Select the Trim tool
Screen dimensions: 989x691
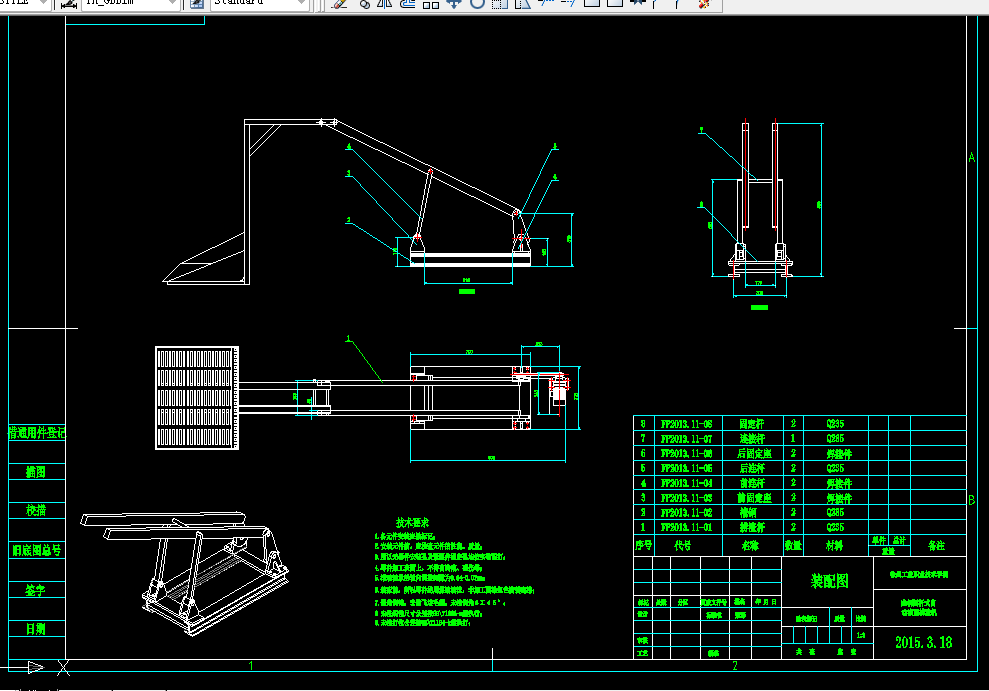[x=546, y=3]
